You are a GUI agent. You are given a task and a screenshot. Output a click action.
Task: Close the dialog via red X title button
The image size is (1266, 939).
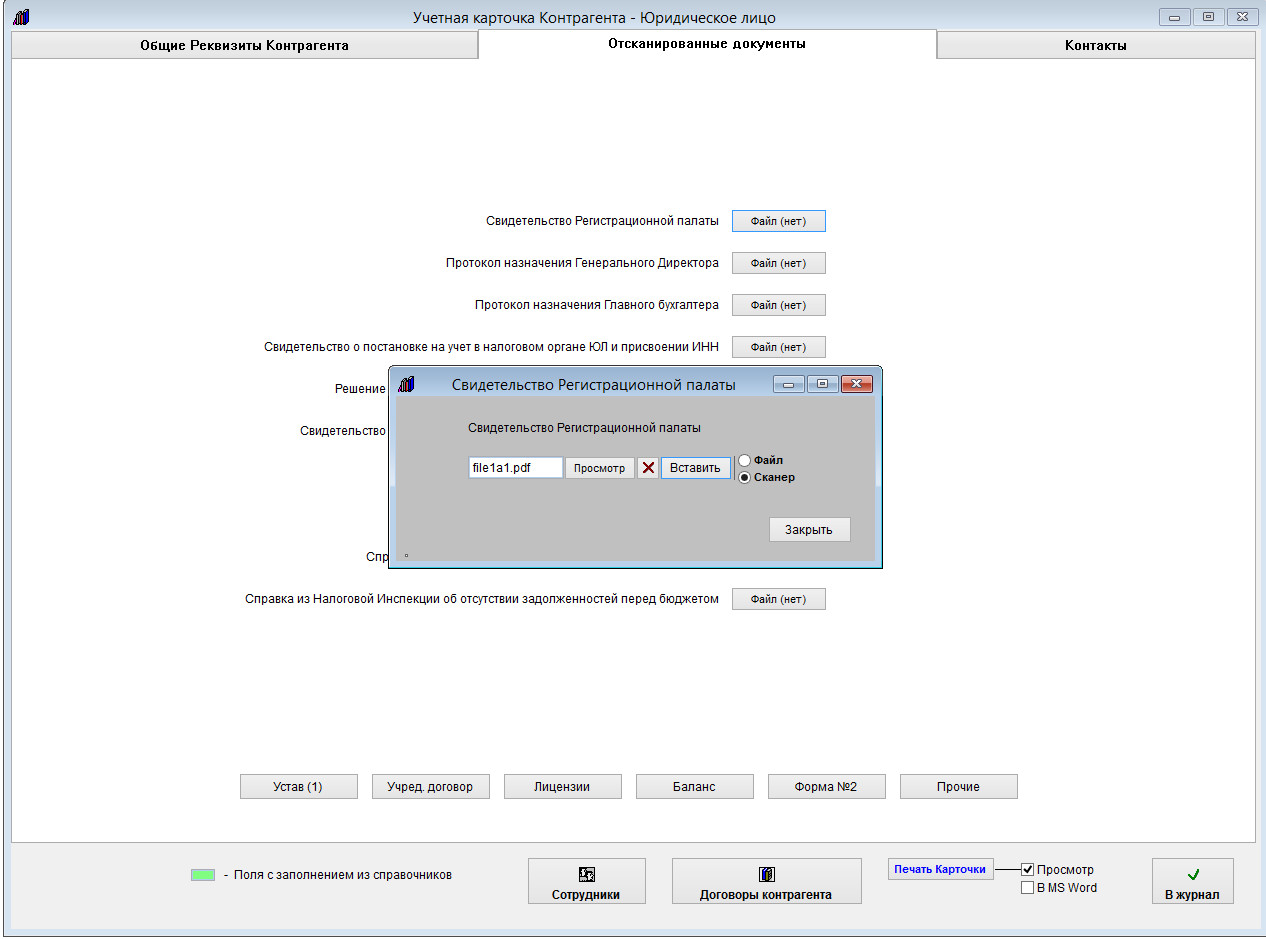pos(857,384)
